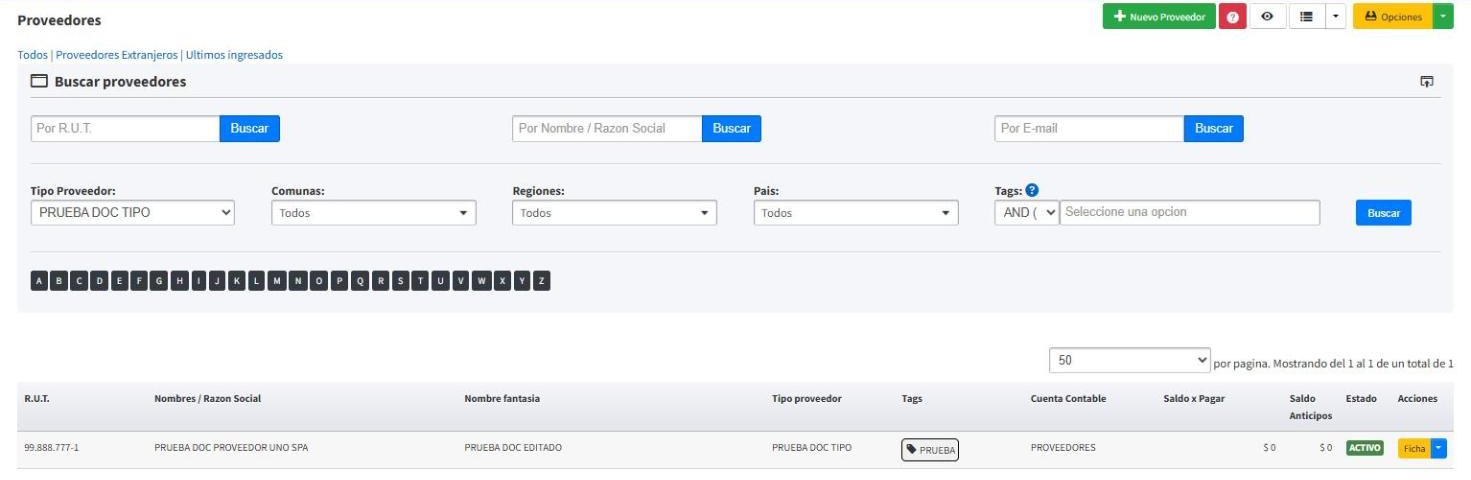Filter suppliers by letter T

[x=421, y=282]
